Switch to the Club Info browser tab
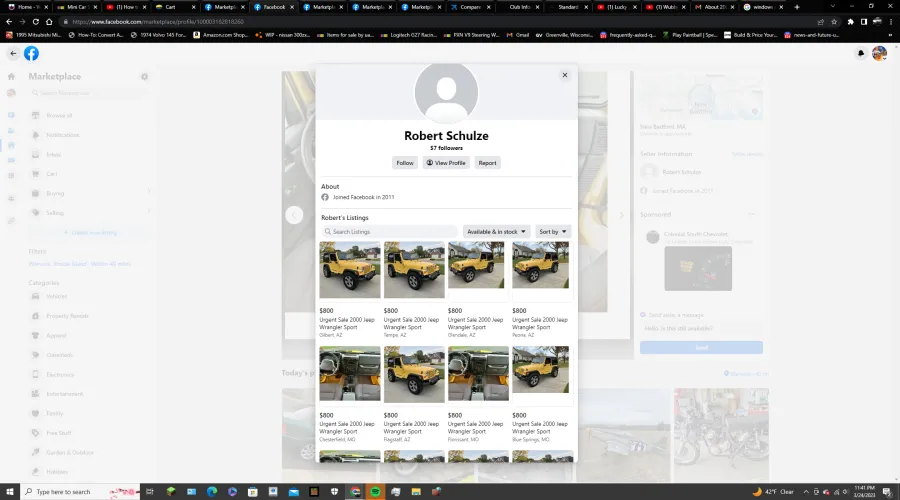 [519, 7]
